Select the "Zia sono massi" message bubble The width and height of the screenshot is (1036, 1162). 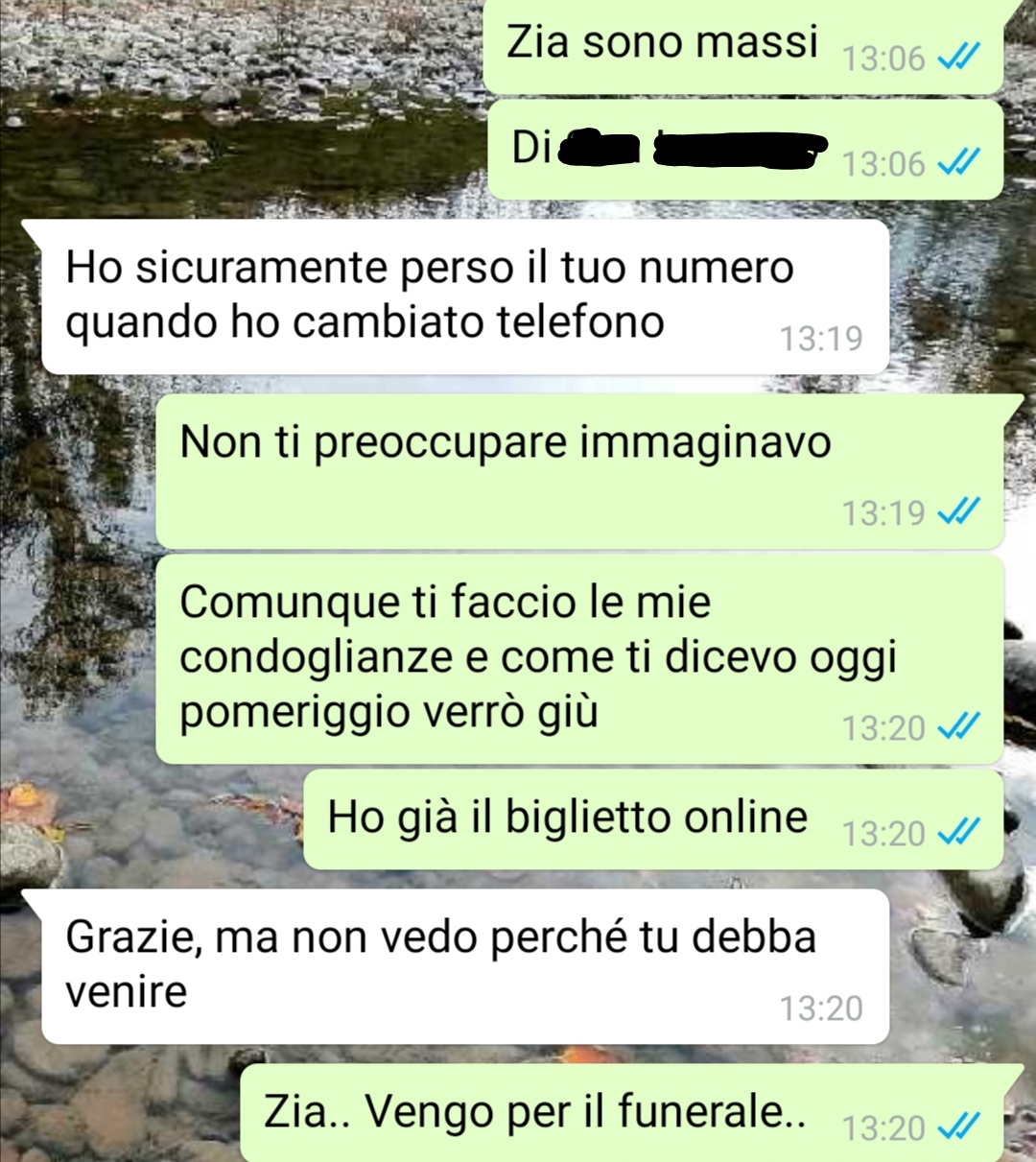pyautogui.click(x=743, y=46)
